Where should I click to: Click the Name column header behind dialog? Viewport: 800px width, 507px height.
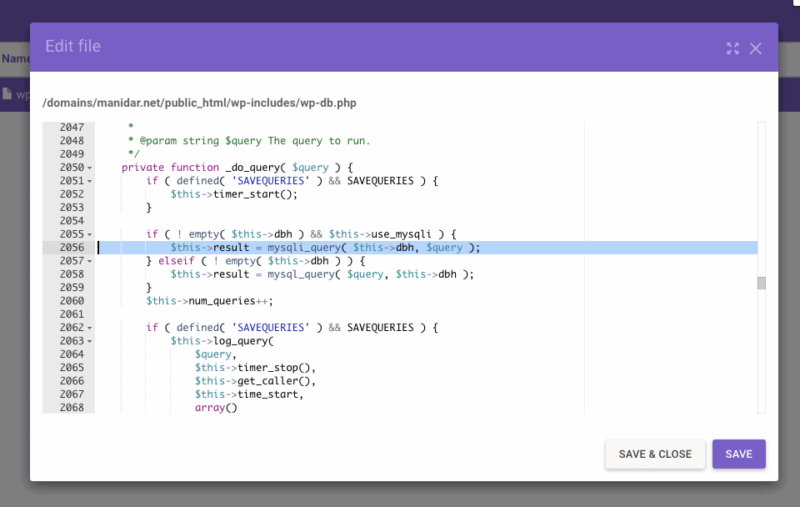coord(14,59)
